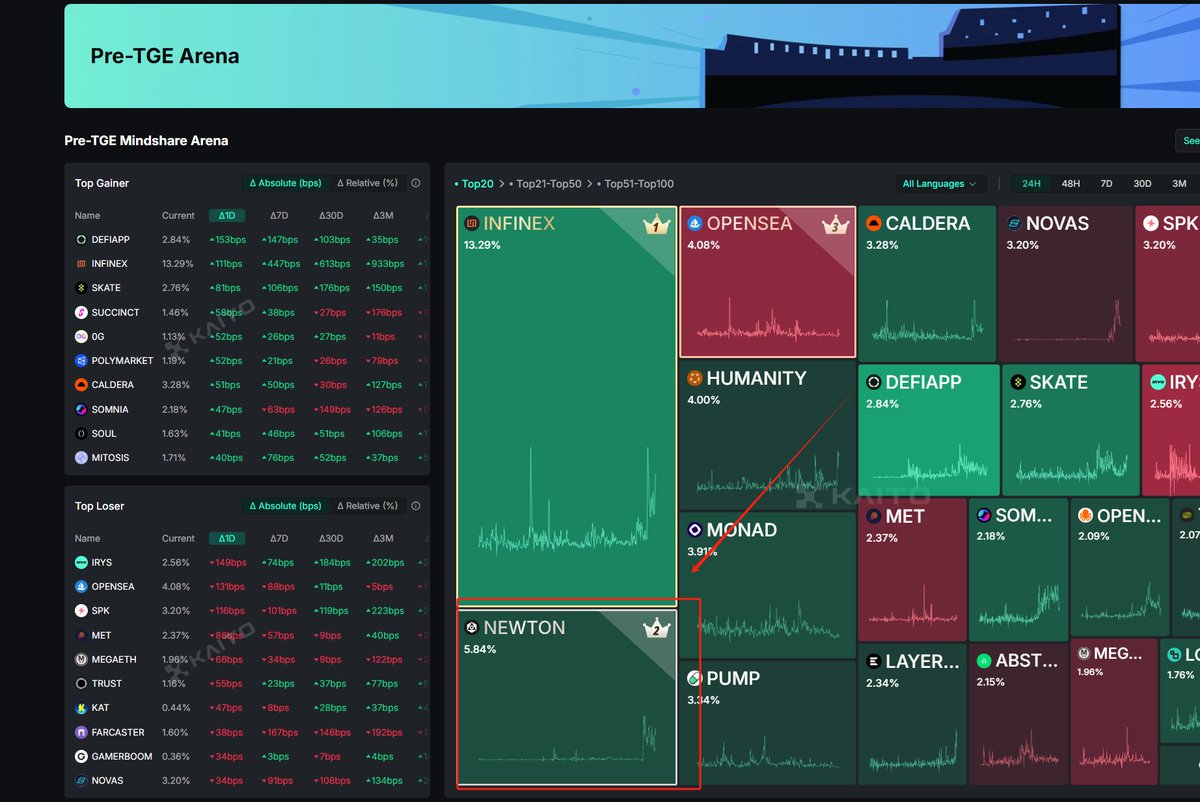Click the IRYS logo in Top Loser list
Screen dimensions: 1200x802
81,563
